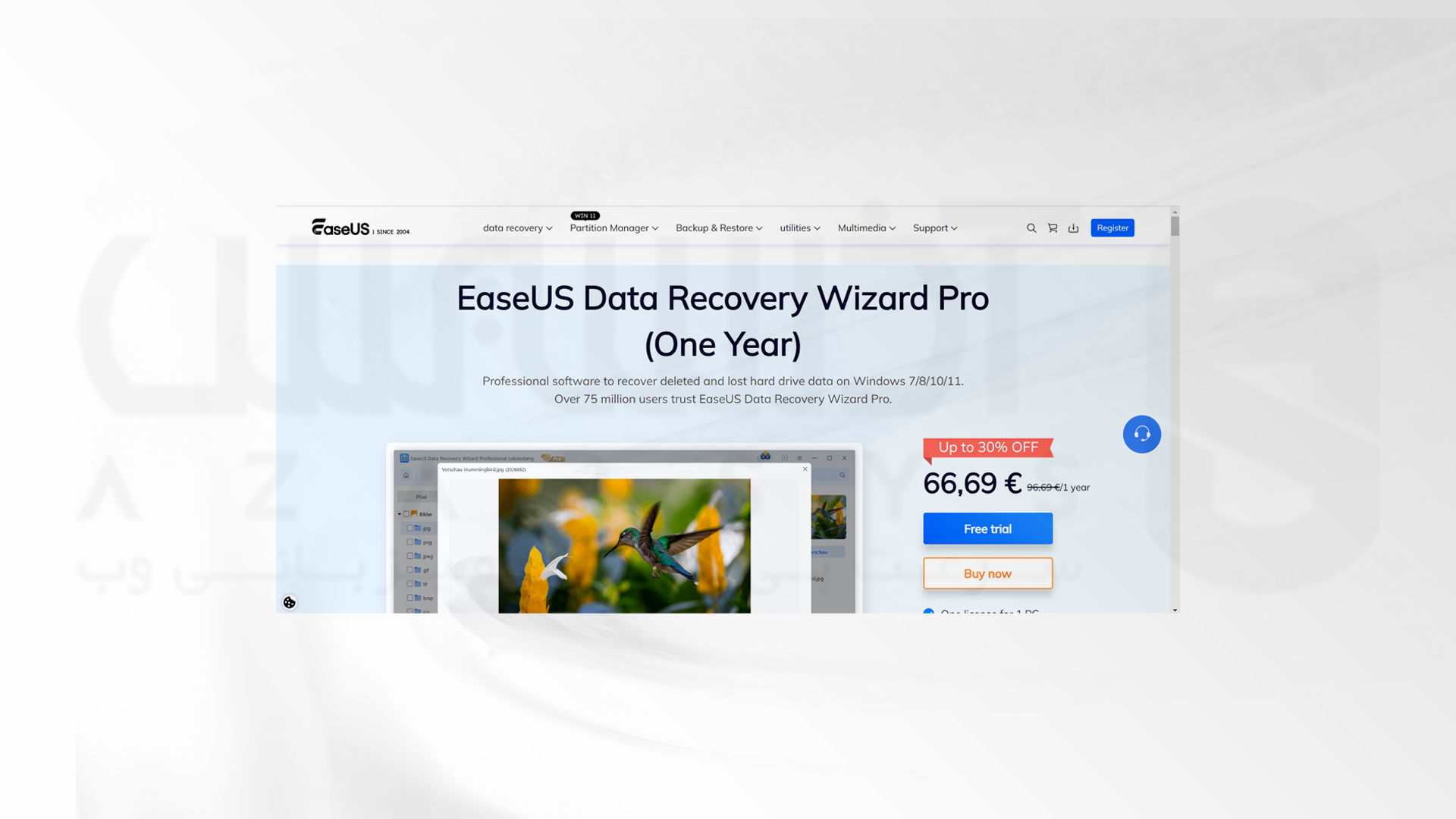Screen dimensions: 1456x819
Task: Click the headset support icon
Action: click(x=1142, y=434)
